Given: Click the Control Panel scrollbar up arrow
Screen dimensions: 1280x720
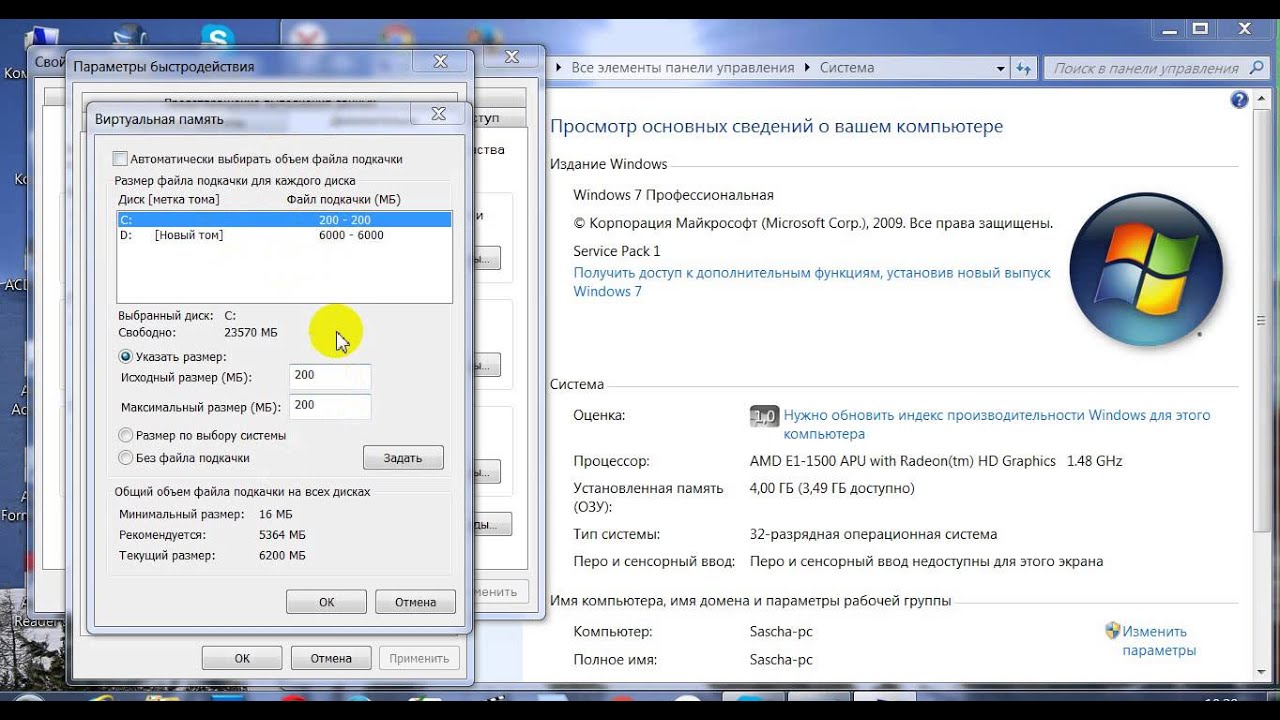Looking at the screenshot, I should pos(1263,99).
